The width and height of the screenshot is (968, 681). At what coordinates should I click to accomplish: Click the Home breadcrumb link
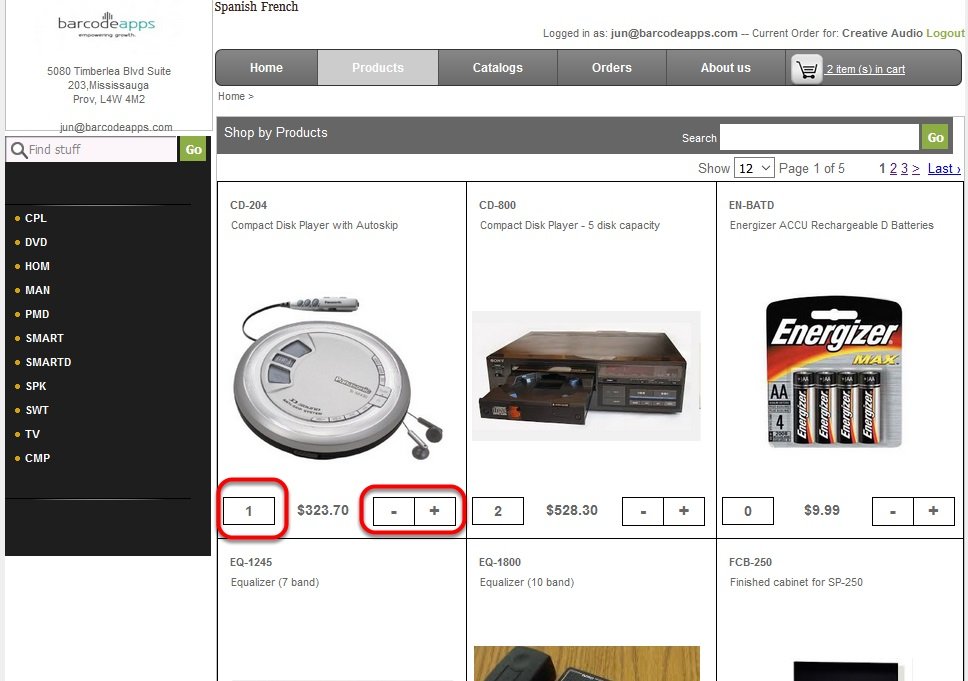tap(232, 96)
